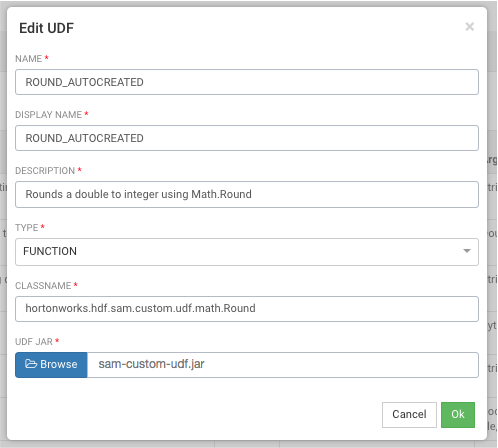Click the CLASSNAME field with hortonworks path
The width and height of the screenshot is (498, 448).
247,309
